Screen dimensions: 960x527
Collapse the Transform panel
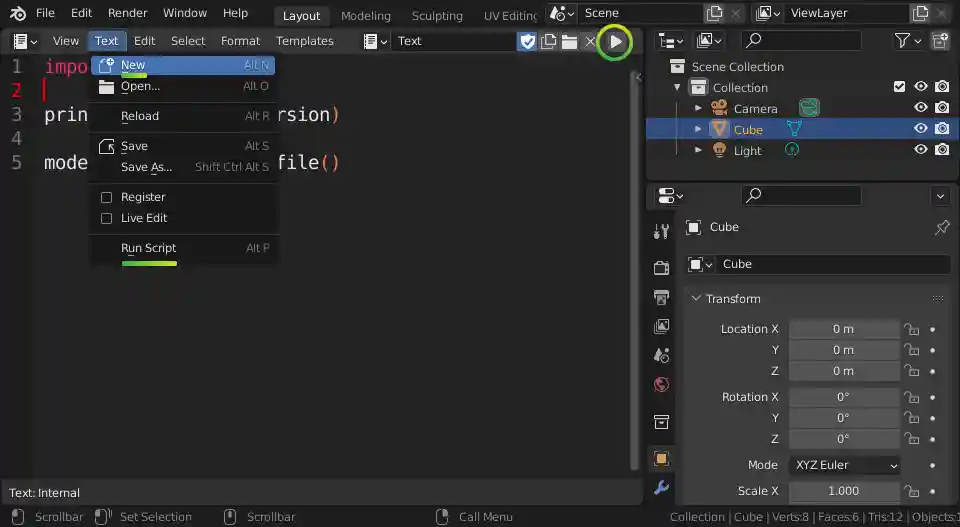696,298
